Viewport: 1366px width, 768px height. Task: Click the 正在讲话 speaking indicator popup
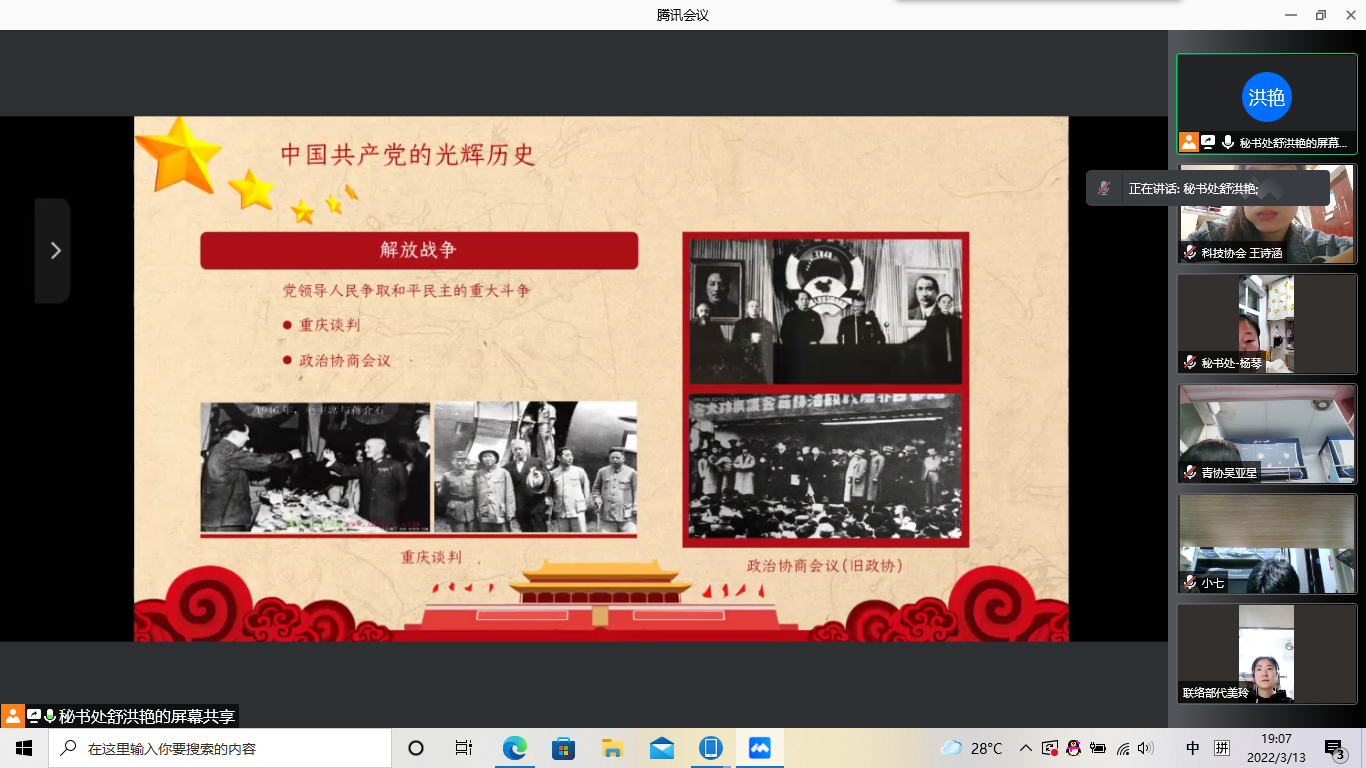pos(1207,188)
